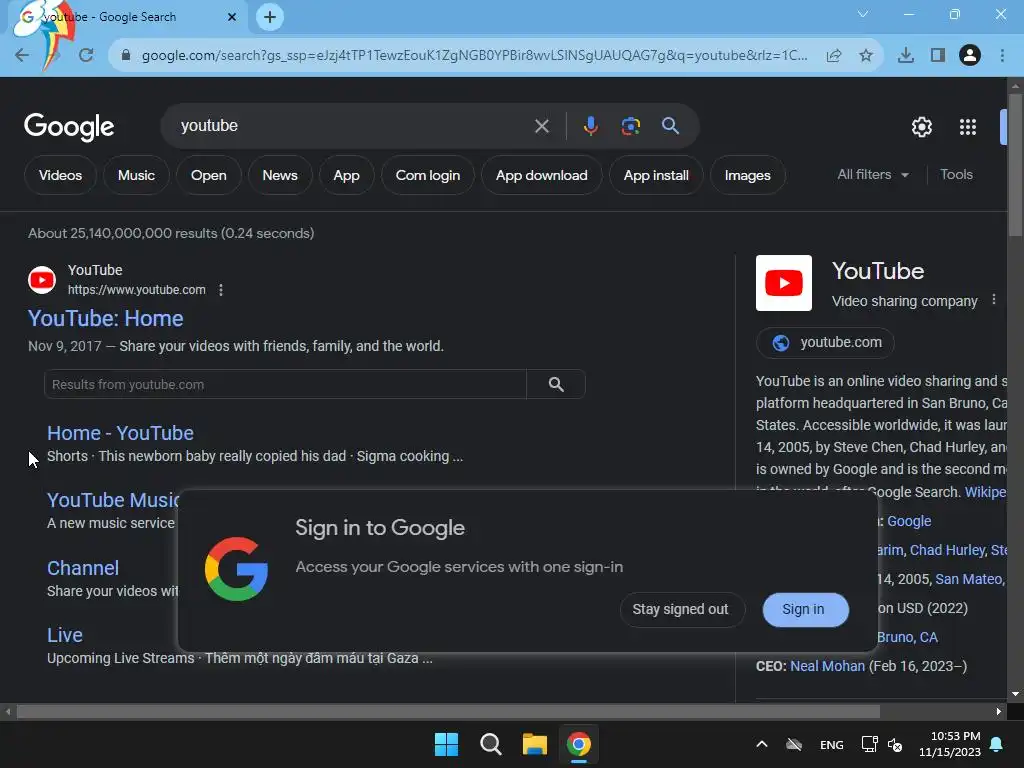Open the Chrome profile avatar
This screenshot has width=1024, height=768.
coord(970,56)
